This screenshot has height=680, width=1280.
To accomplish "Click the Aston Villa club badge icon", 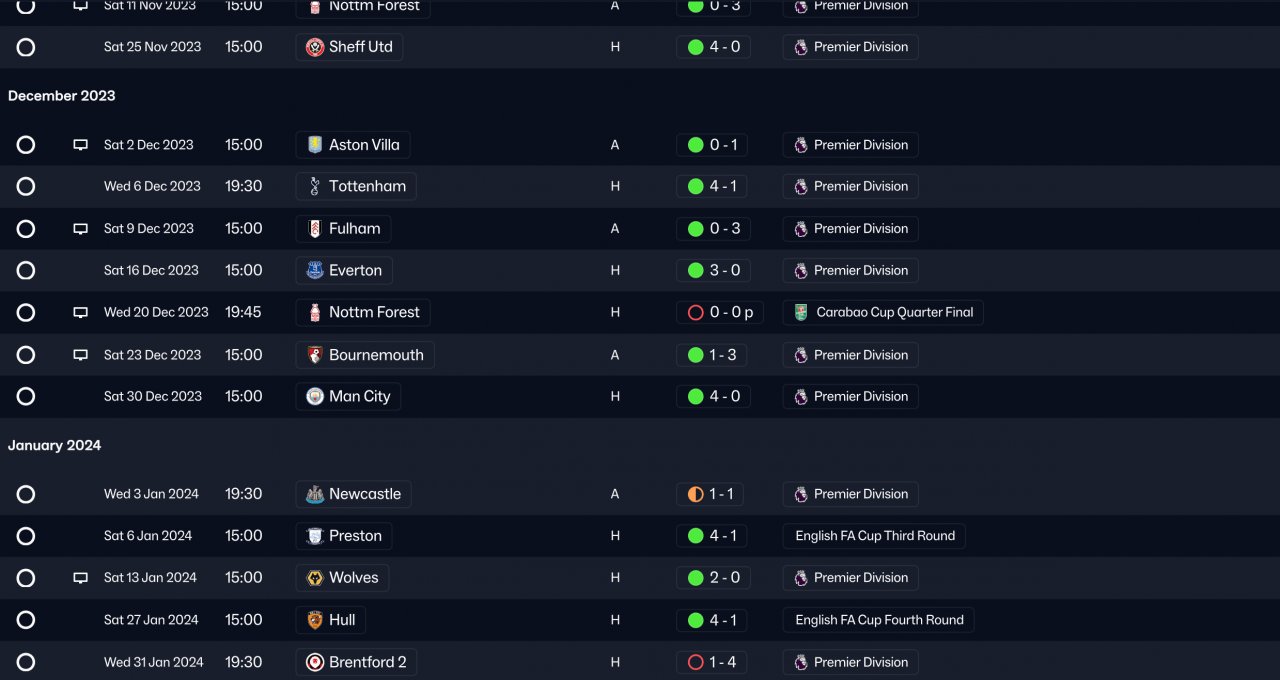I will [315, 145].
